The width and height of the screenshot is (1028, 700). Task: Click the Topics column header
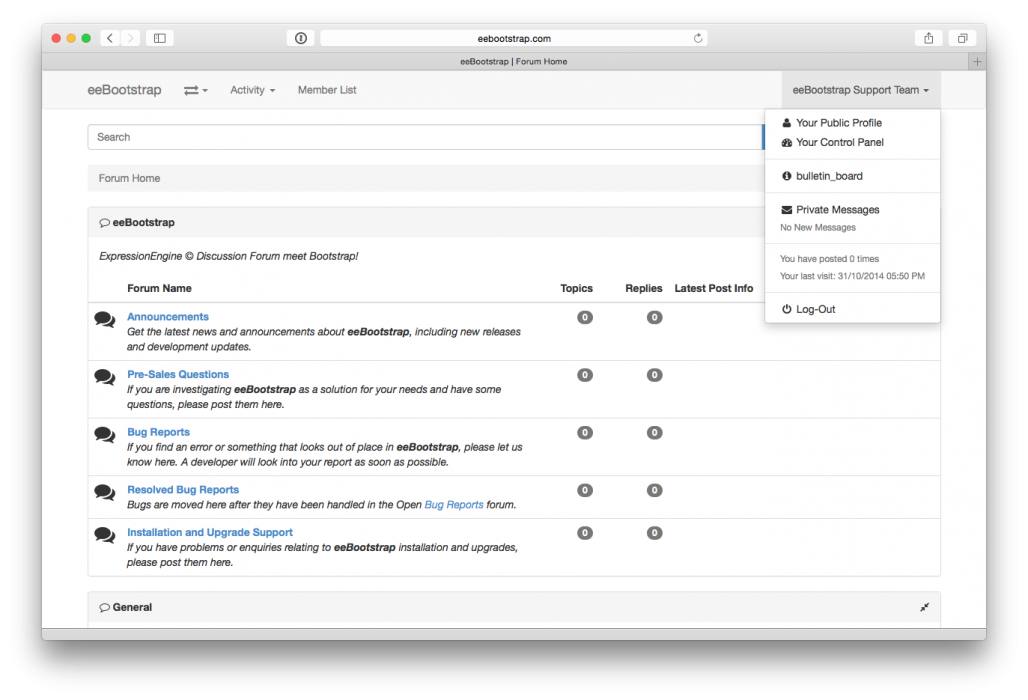point(576,288)
